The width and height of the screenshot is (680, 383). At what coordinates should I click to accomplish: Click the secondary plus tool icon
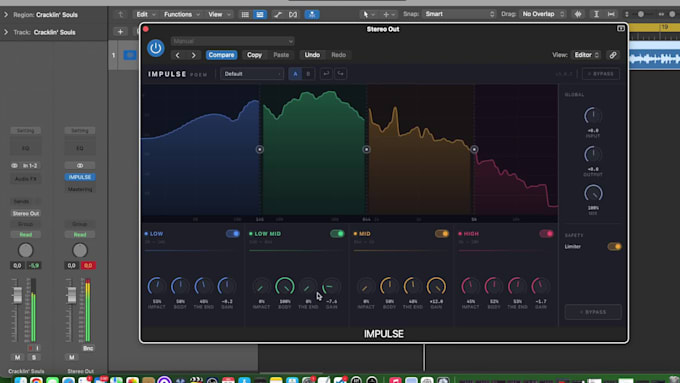tap(386, 14)
